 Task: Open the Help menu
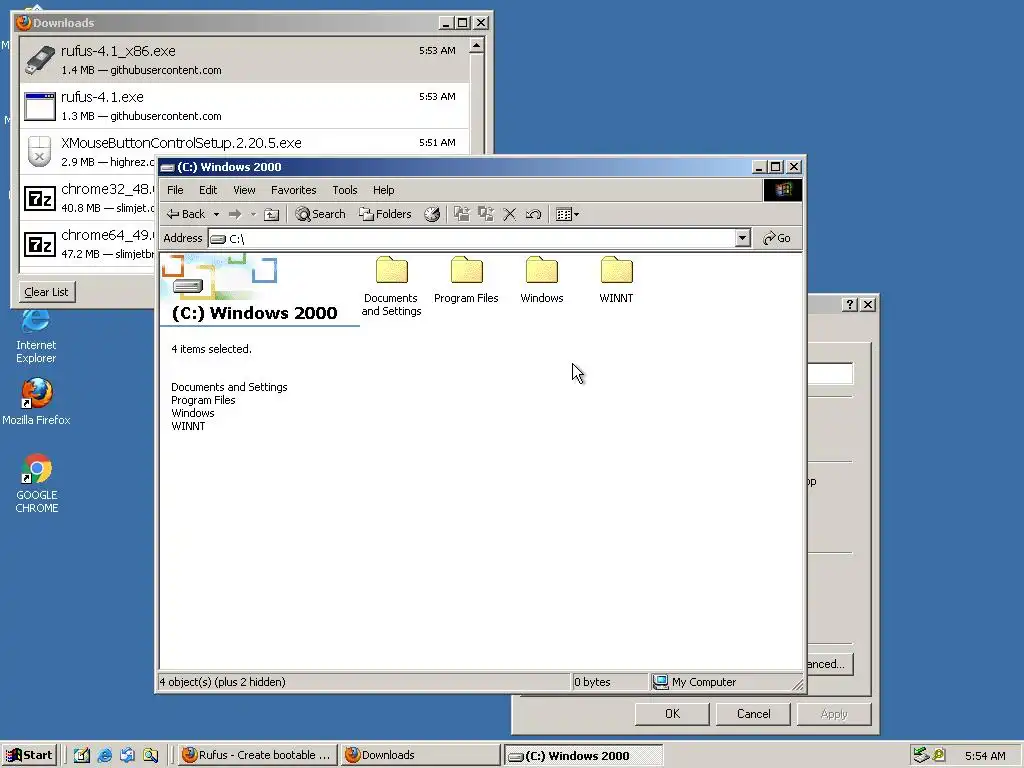[383, 190]
